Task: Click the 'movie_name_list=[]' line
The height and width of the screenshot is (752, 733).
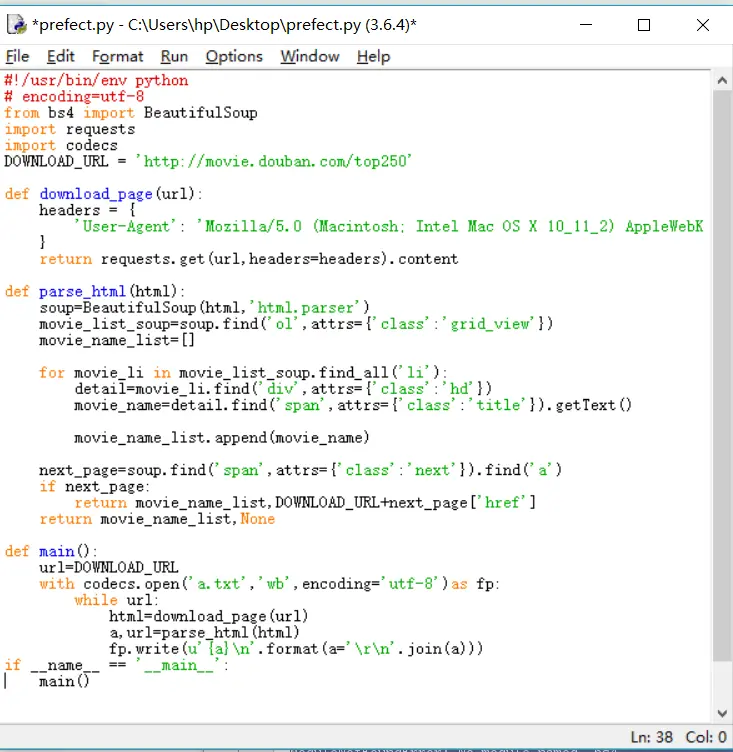Action: (x=117, y=341)
